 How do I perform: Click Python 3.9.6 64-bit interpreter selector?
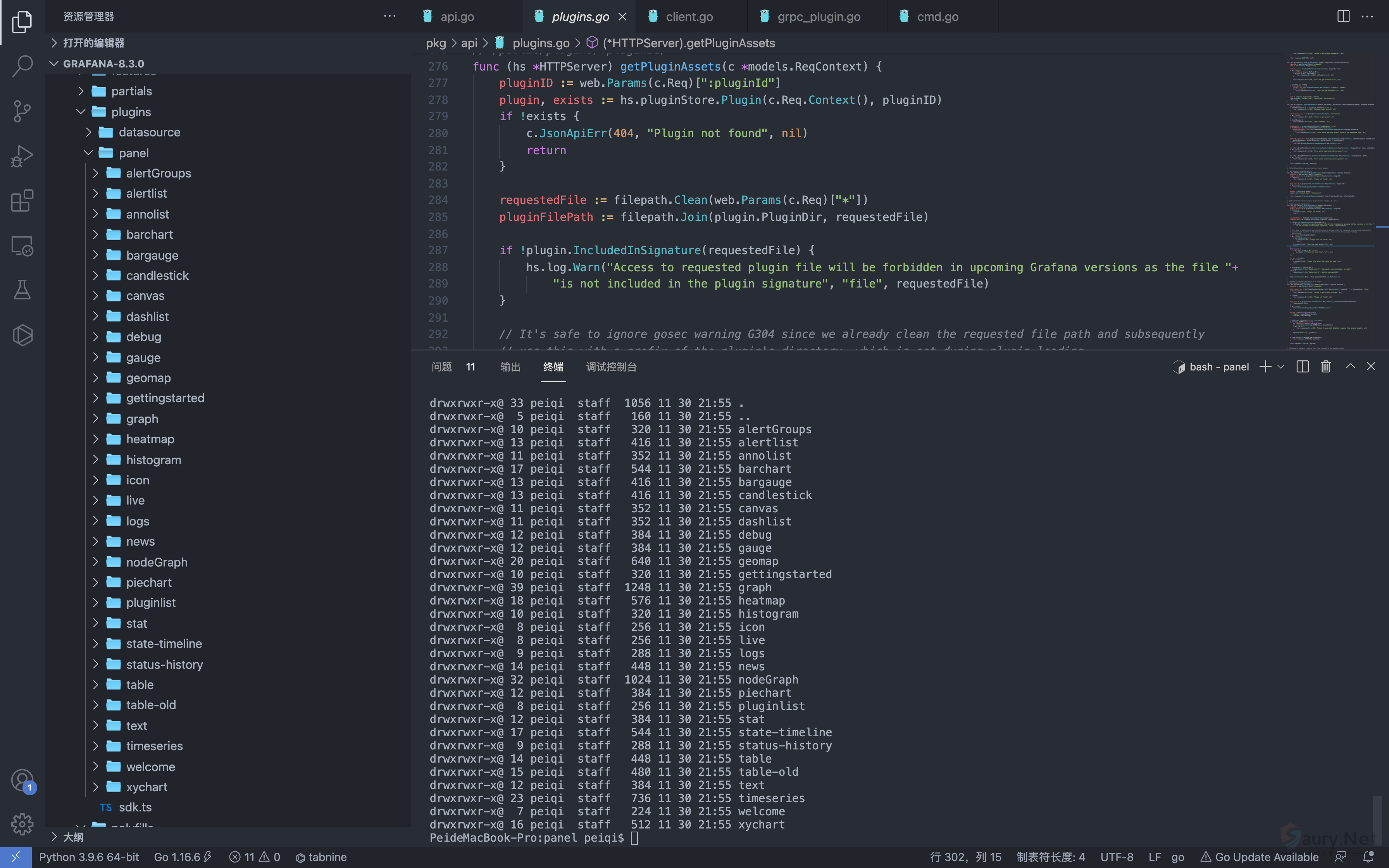pos(89,857)
